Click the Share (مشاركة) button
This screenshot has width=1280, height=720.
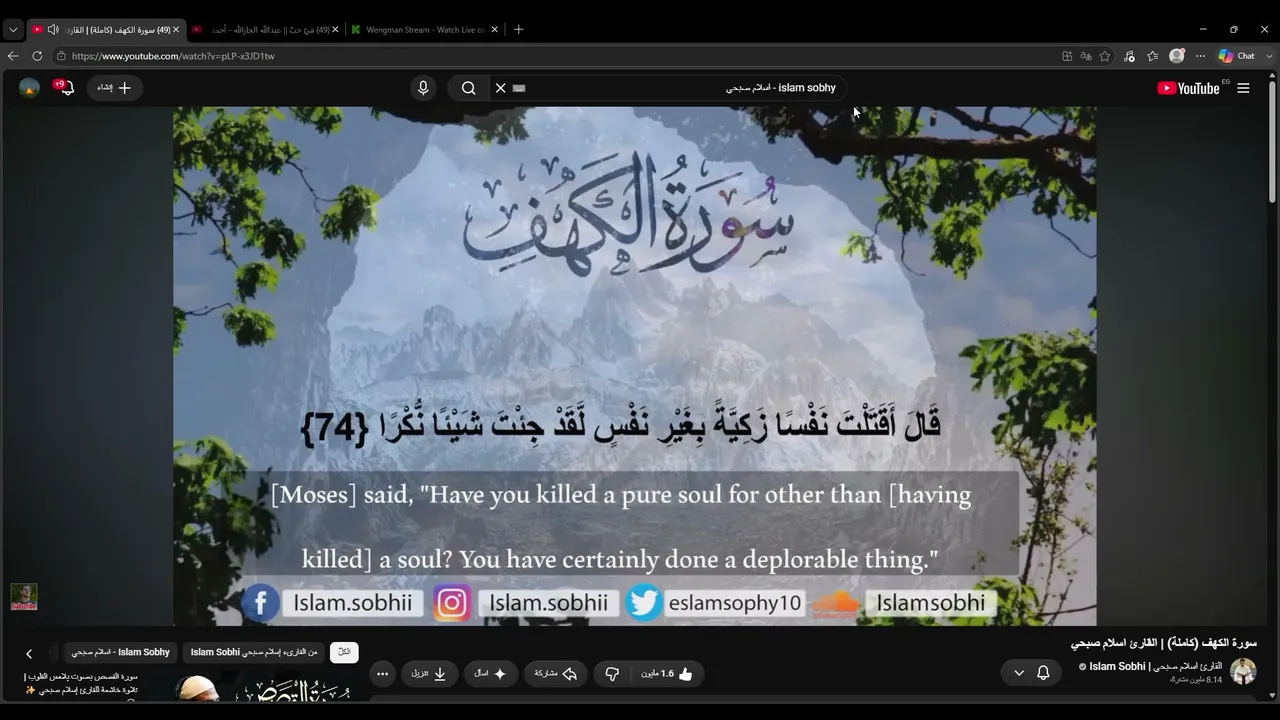pos(555,674)
